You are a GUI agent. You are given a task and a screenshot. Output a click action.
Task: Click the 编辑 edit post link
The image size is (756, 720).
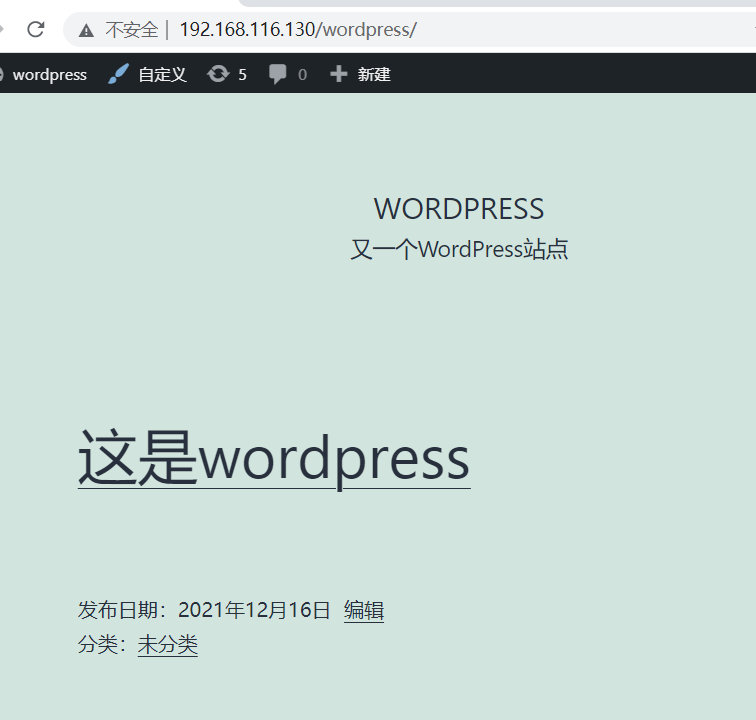364,610
